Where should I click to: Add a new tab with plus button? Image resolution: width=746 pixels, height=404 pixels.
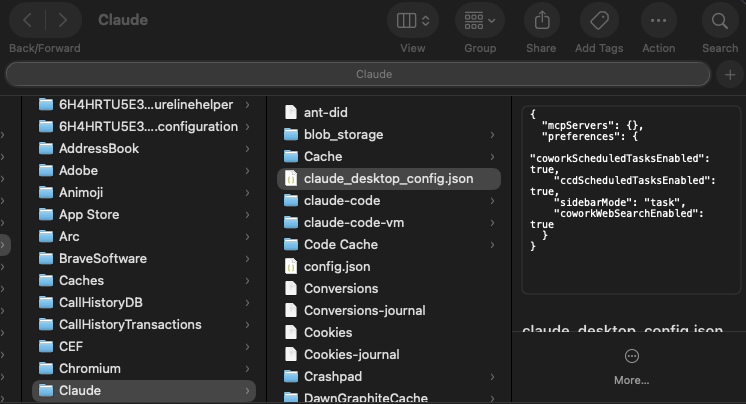point(730,75)
